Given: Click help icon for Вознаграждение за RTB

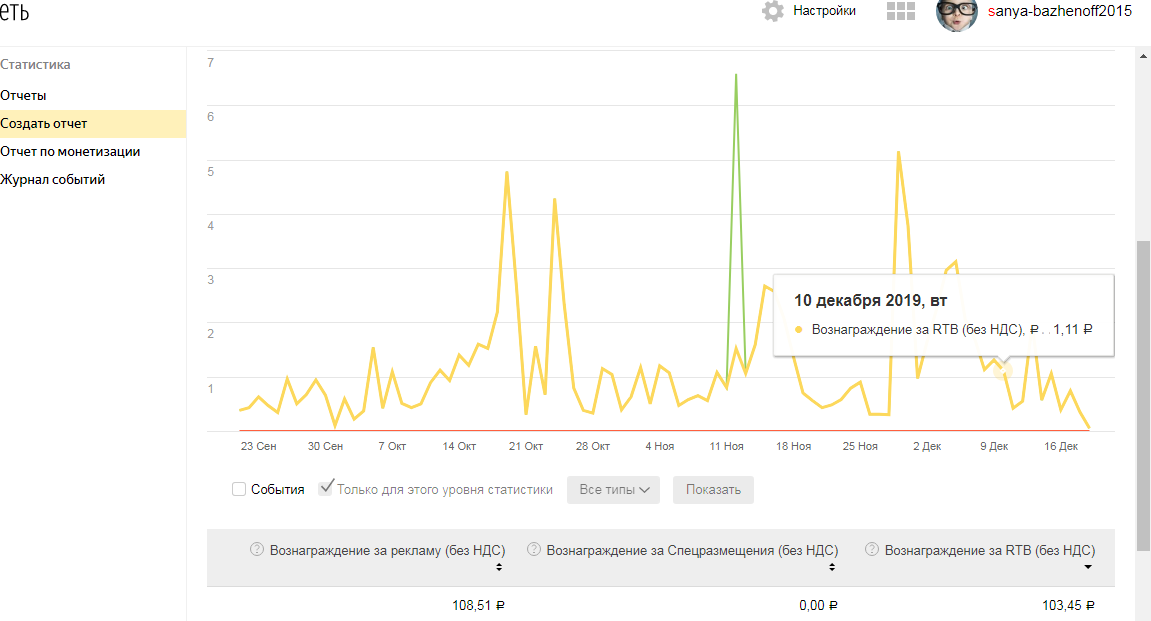Looking at the screenshot, I should click(872, 549).
